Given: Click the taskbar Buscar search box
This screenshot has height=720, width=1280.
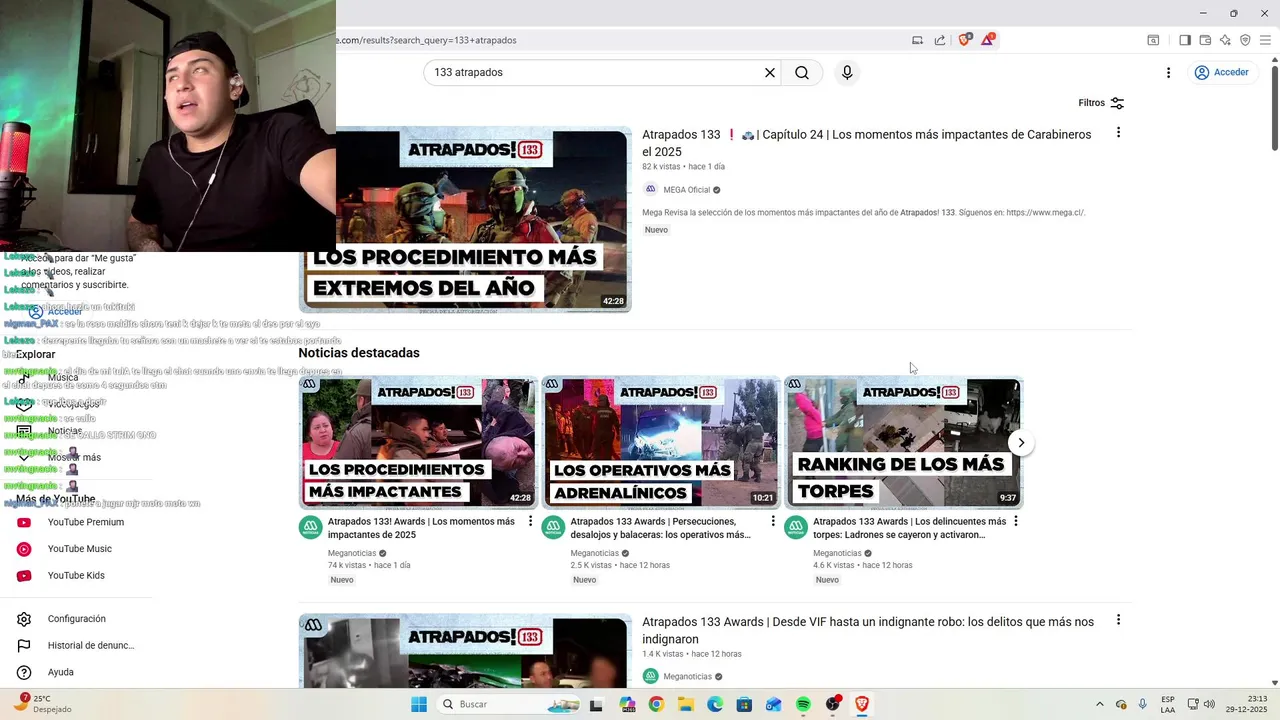Looking at the screenshot, I should click(x=507, y=704).
